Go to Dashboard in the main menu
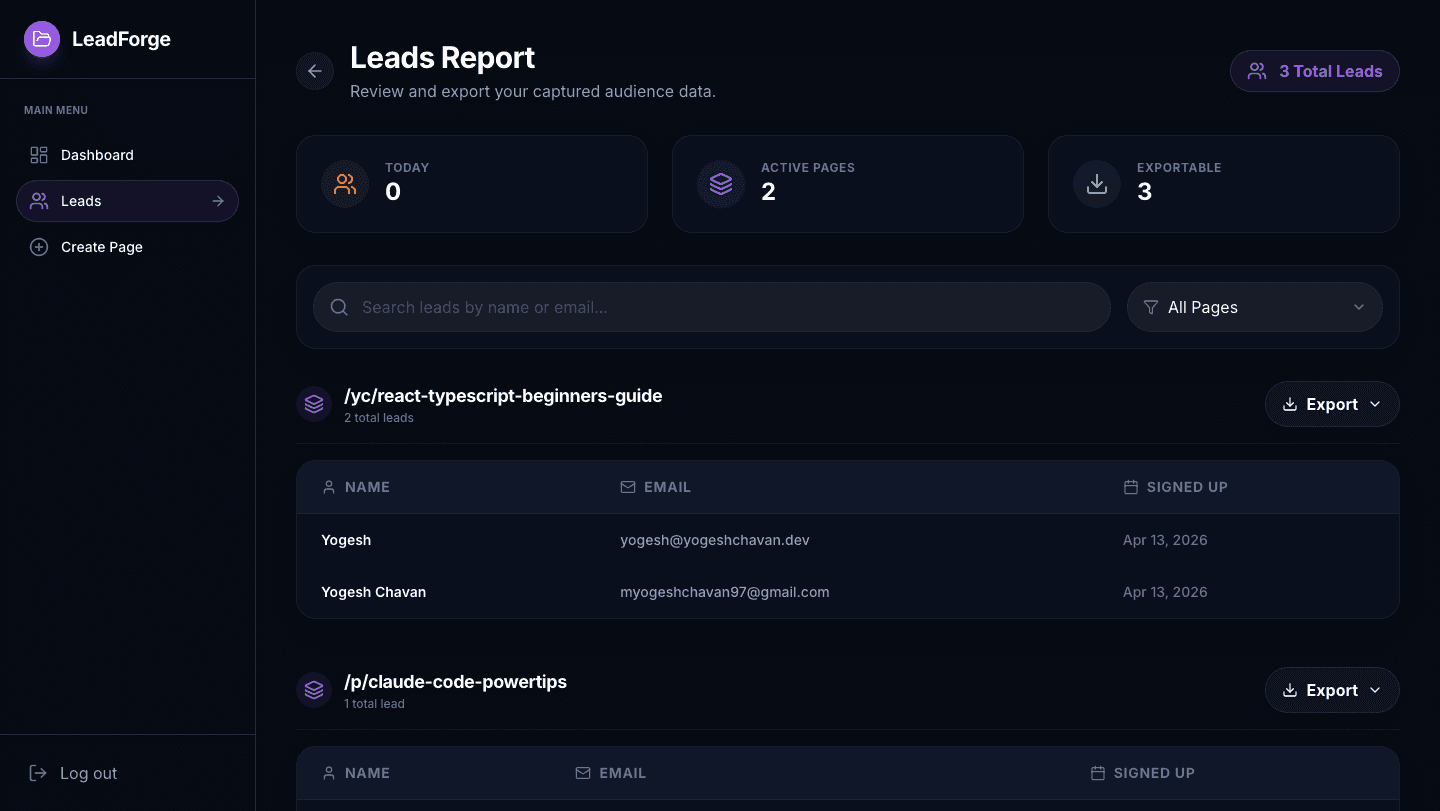1440x811 pixels. coord(127,155)
